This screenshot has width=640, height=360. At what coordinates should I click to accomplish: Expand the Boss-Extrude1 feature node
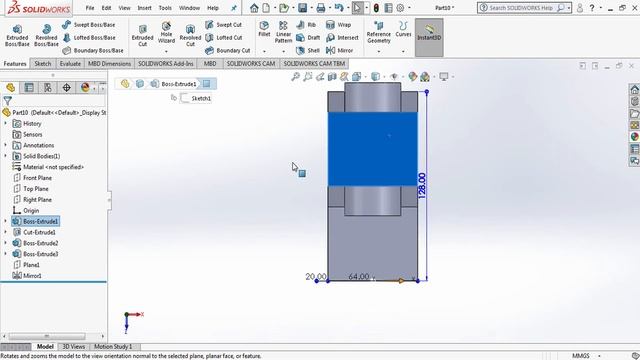point(5,221)
